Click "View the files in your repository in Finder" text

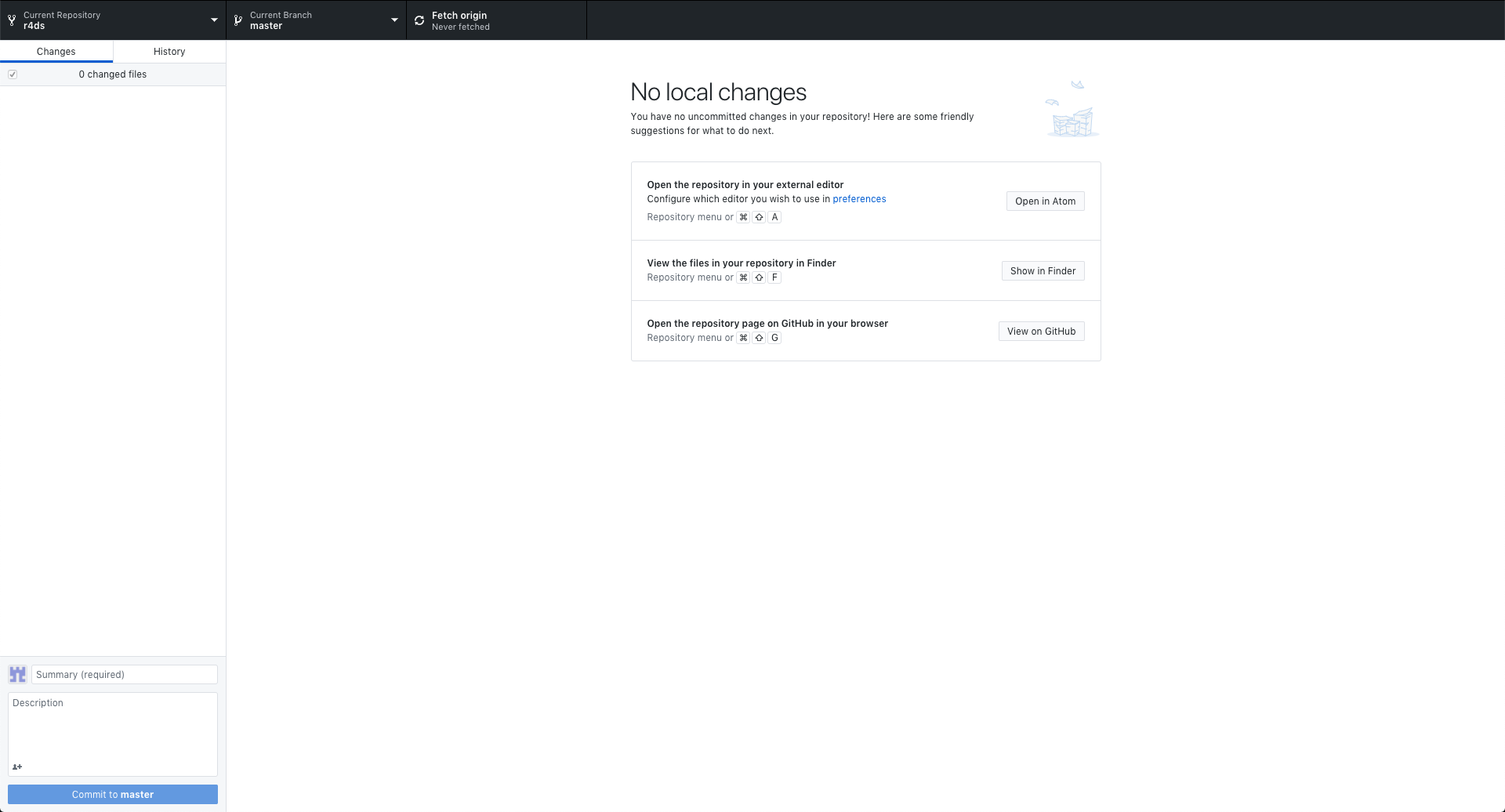[742, 263]
